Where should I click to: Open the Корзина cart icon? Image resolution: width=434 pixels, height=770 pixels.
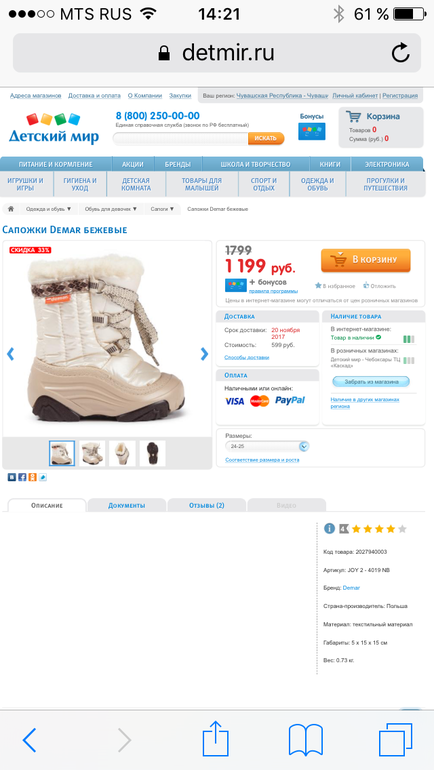(x=353, y=116)
